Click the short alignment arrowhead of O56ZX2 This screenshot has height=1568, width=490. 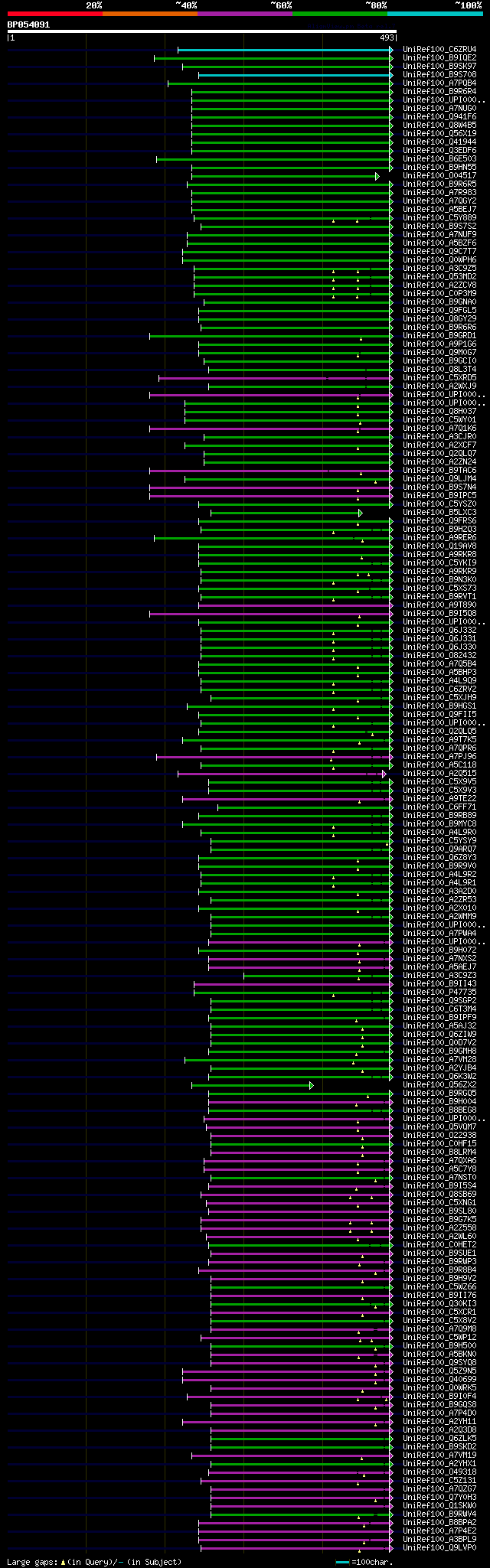tap(311, 1085)
